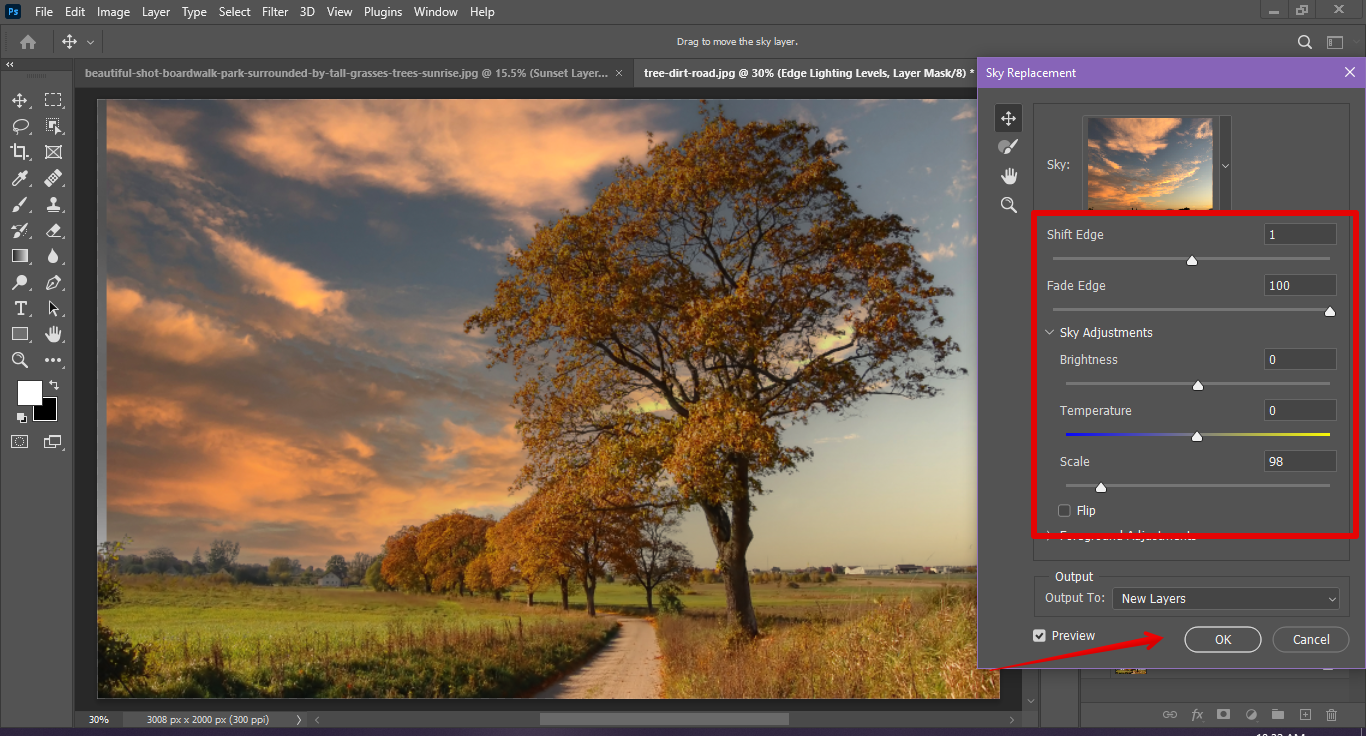Open the Output To dropdown
Viewport: 1366px width, 736px height.
coord(1225,599)
